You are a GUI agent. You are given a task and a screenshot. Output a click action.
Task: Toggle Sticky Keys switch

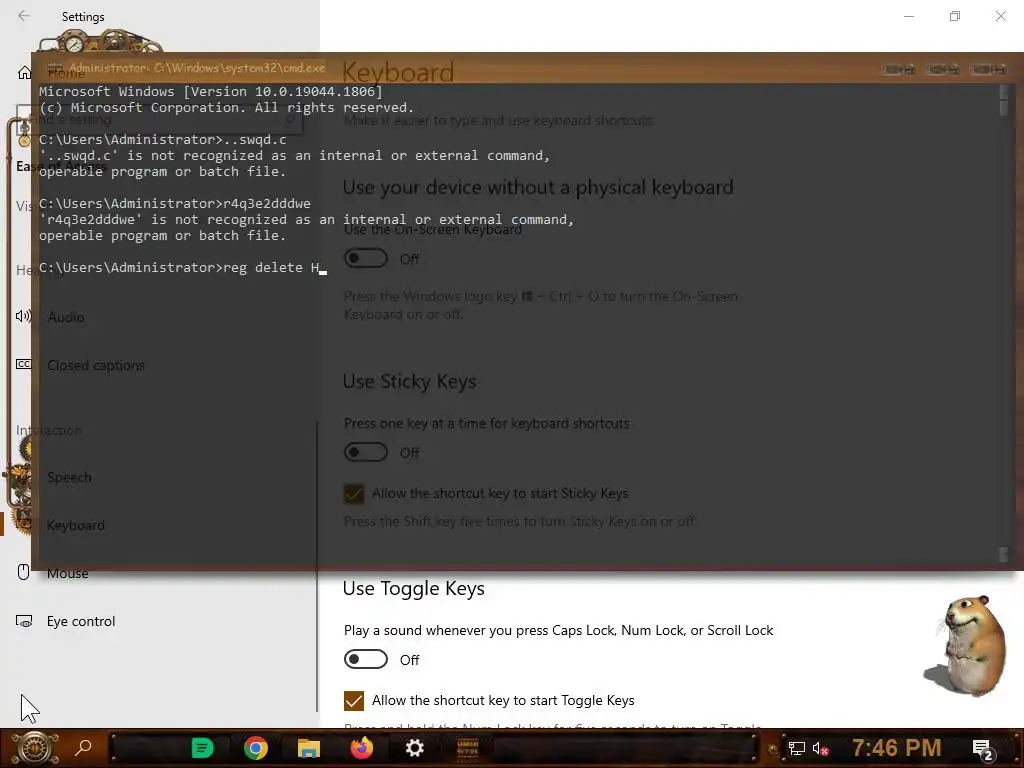pos(366,453)
